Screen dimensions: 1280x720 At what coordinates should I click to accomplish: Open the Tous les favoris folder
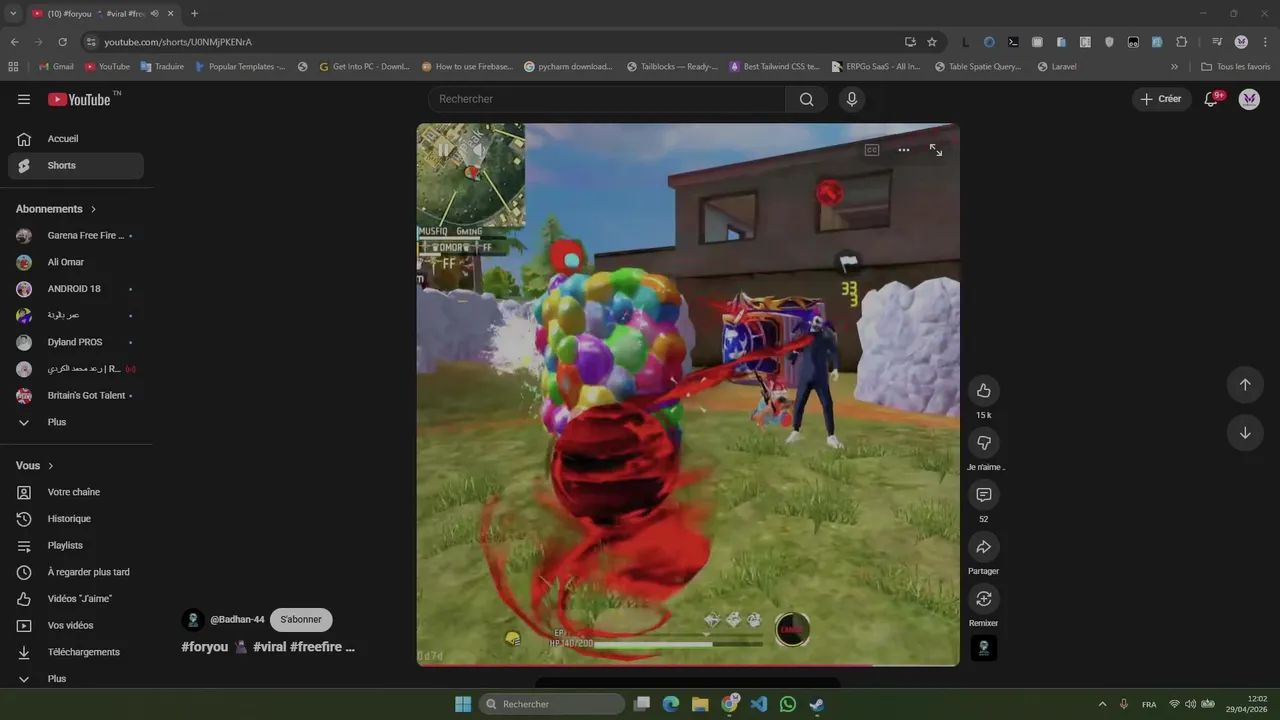tap(1235, 67)
